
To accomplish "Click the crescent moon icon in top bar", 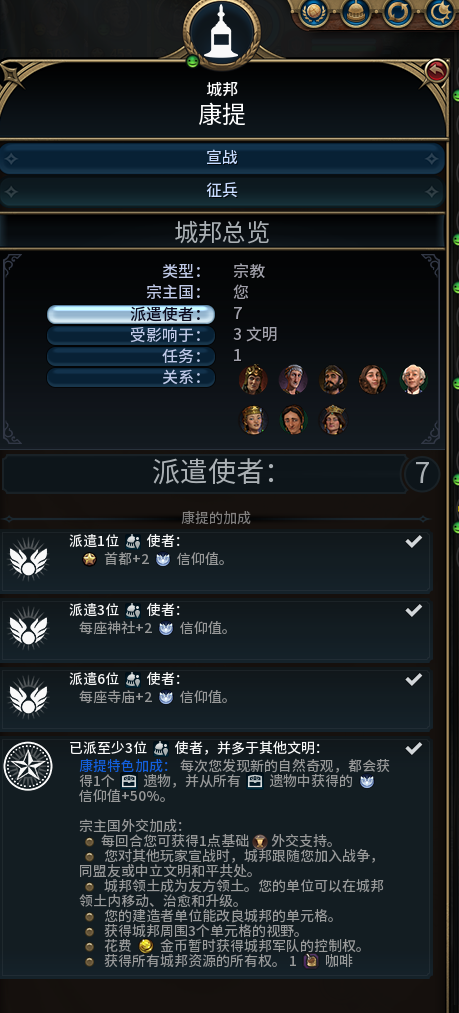I will click(438, 12).
